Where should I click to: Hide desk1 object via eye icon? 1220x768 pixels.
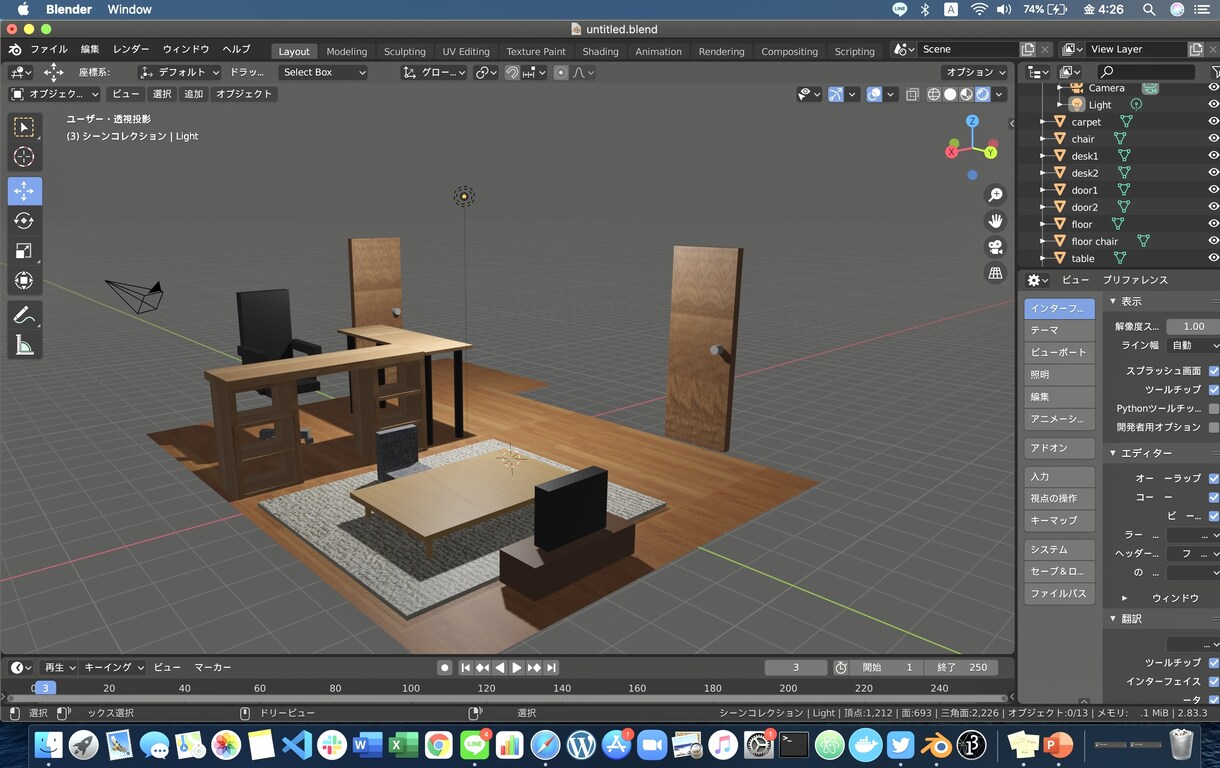pos(1213,156)
